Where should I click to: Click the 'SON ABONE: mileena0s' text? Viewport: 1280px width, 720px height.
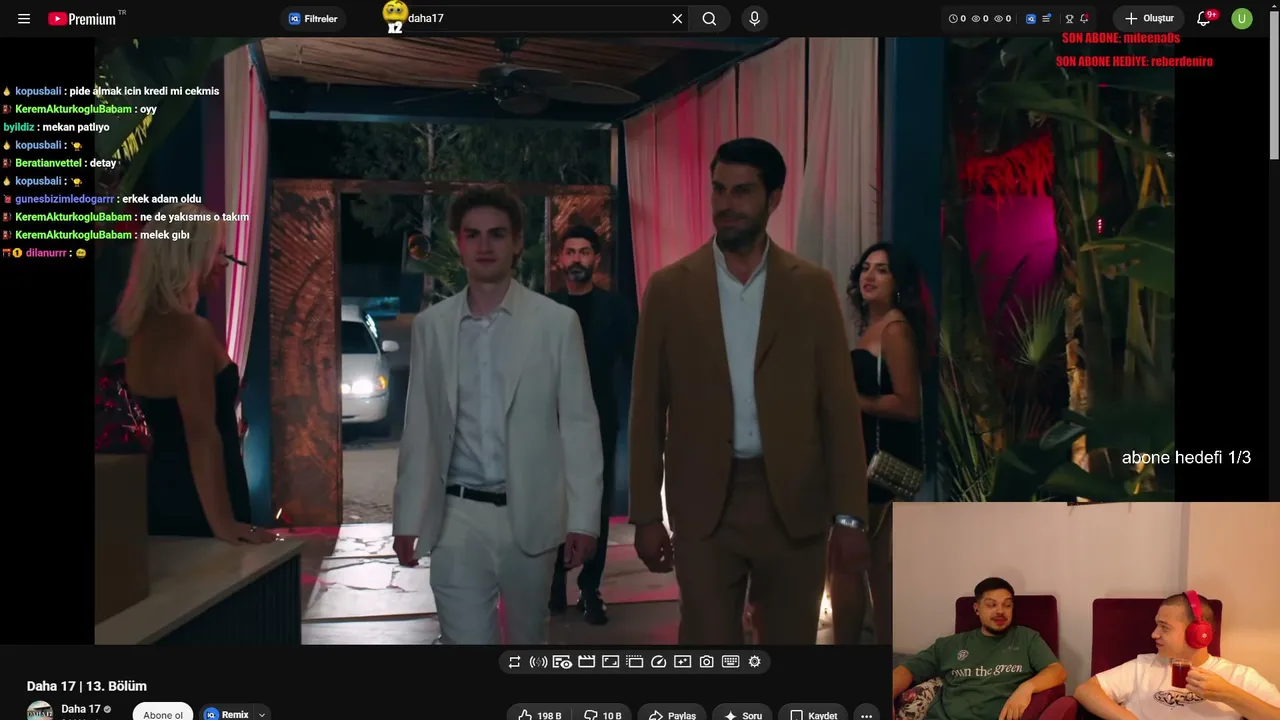(1121, 38)
